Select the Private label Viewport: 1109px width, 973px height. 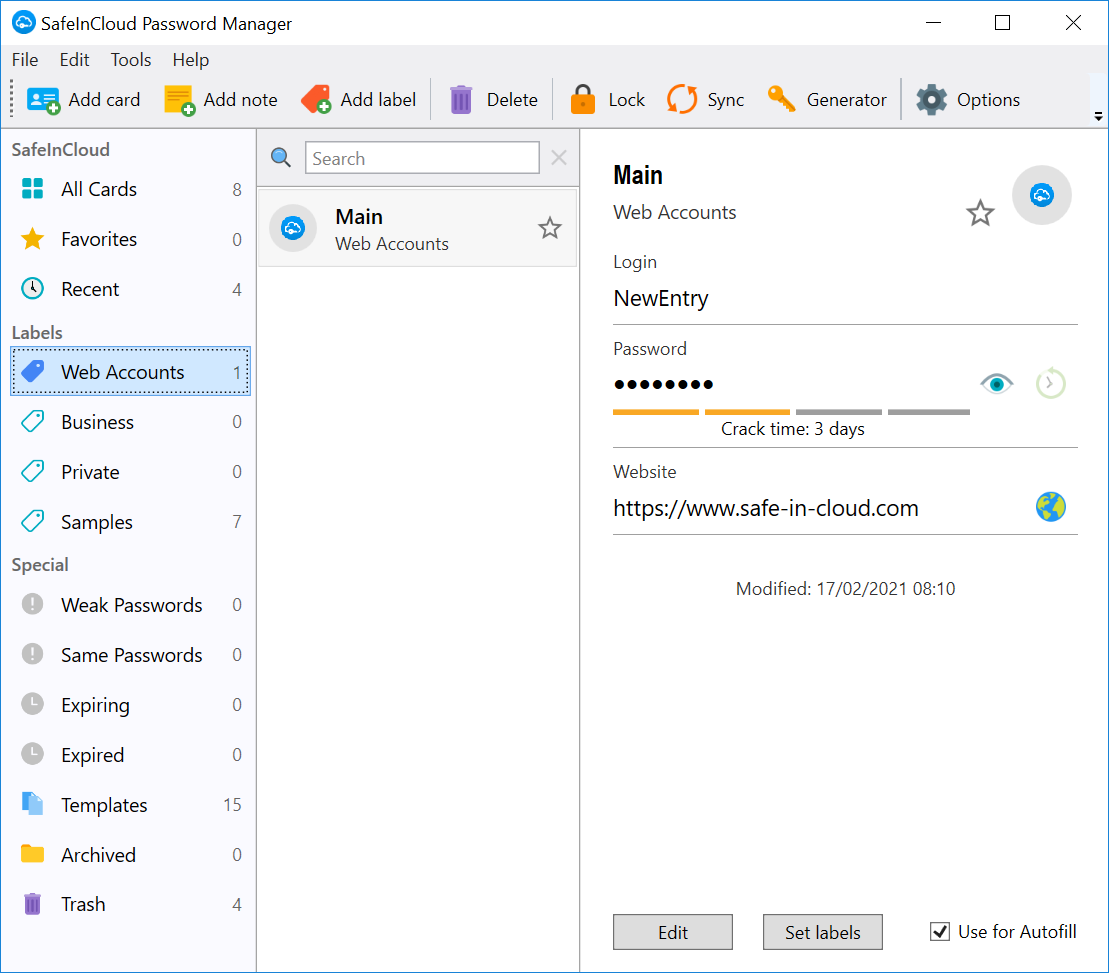(x=130, y=472)
